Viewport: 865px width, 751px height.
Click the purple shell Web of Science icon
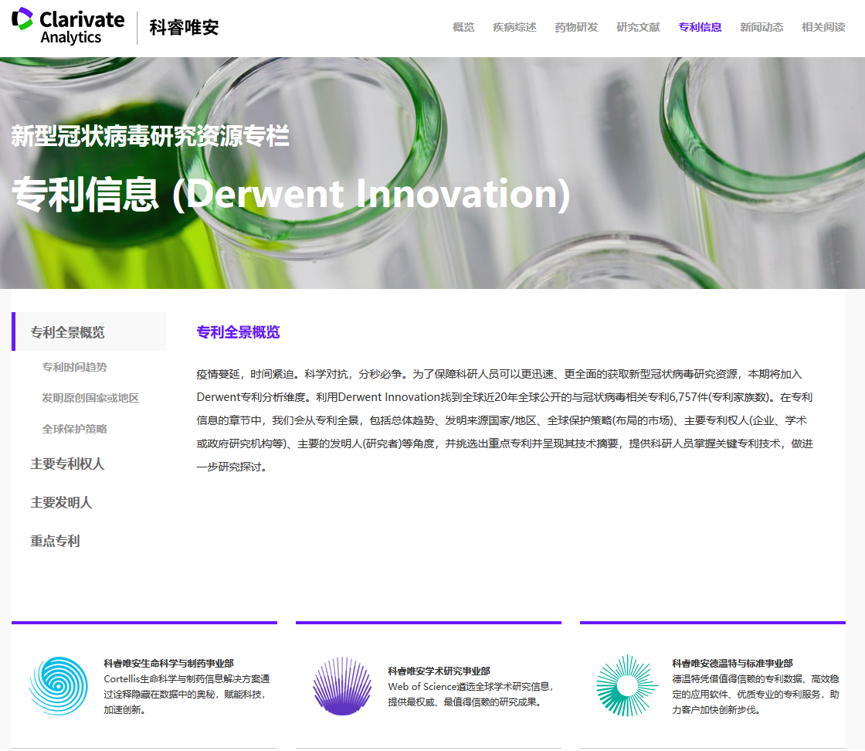343,686
